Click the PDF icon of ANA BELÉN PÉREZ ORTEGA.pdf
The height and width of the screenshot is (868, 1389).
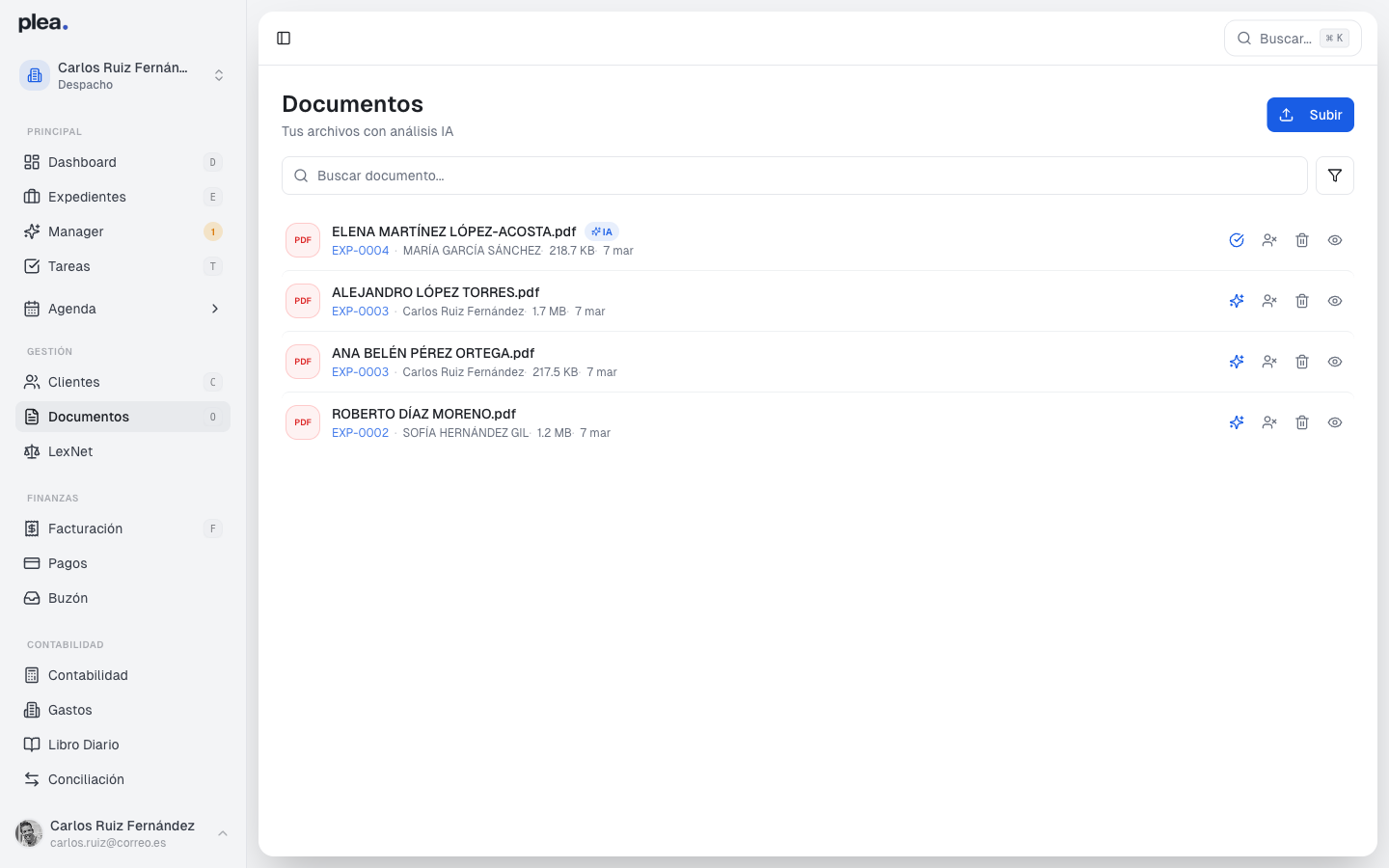click(303, 362)
